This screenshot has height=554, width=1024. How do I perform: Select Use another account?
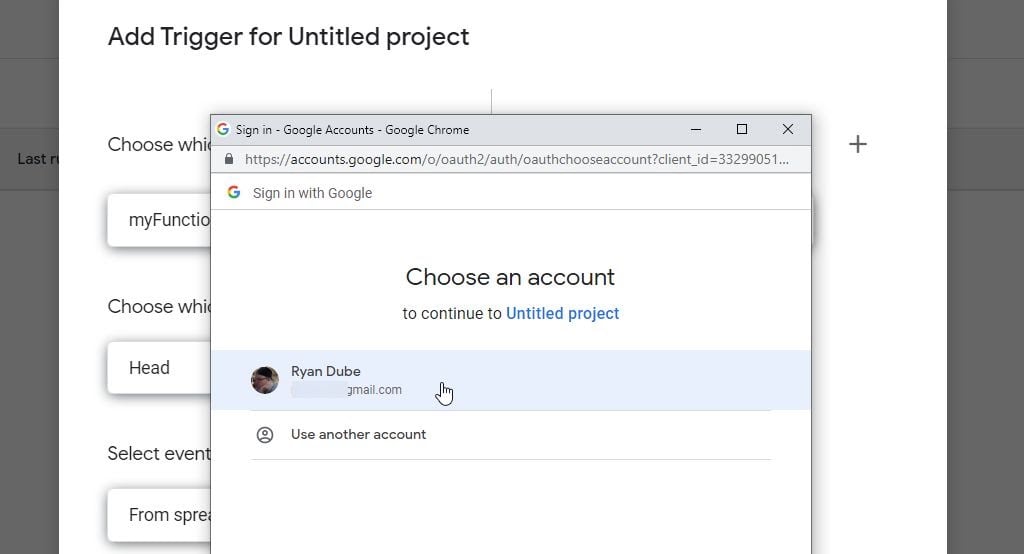(x=358, y=435)
